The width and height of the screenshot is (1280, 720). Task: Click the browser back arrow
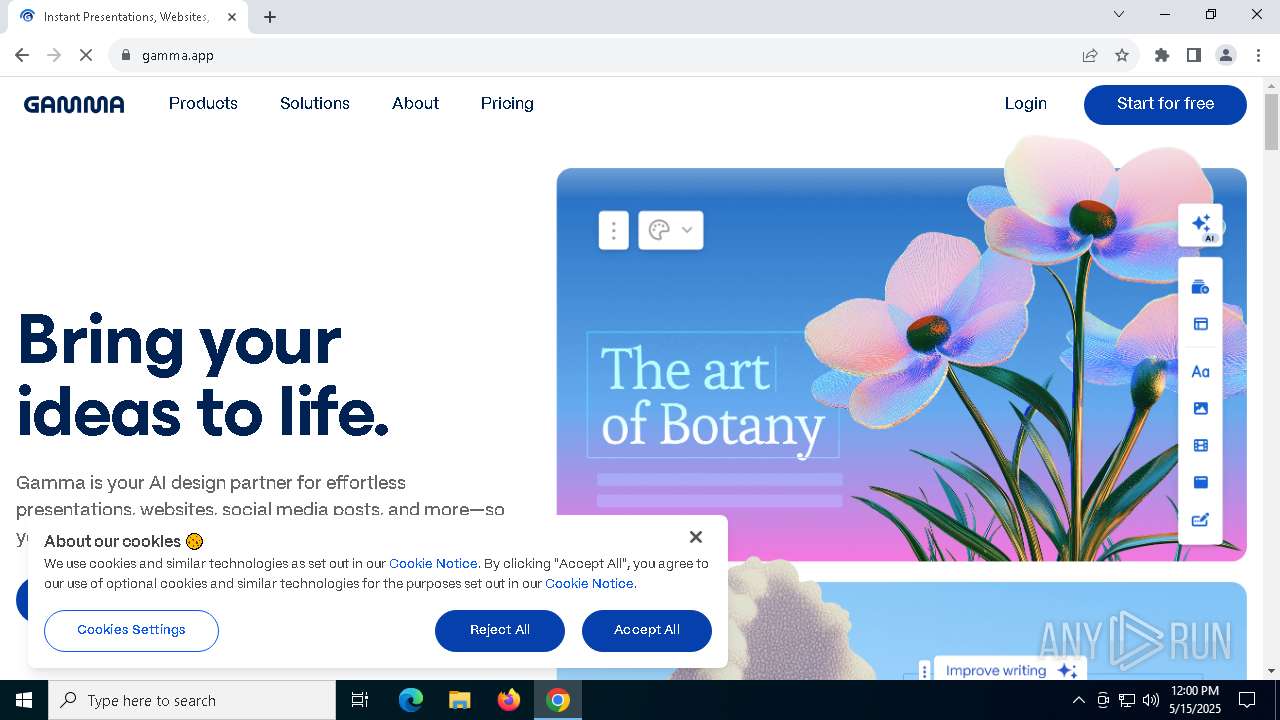[22, 56]
